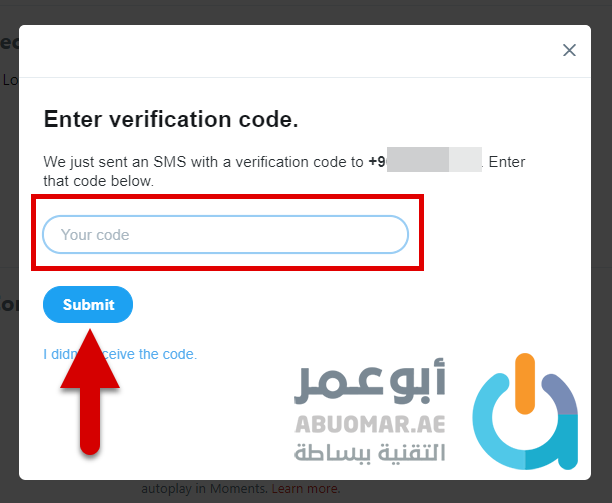Select the ABUOMAR.AE watermark text
Screen dimensions: 612x503
[370, 421]
